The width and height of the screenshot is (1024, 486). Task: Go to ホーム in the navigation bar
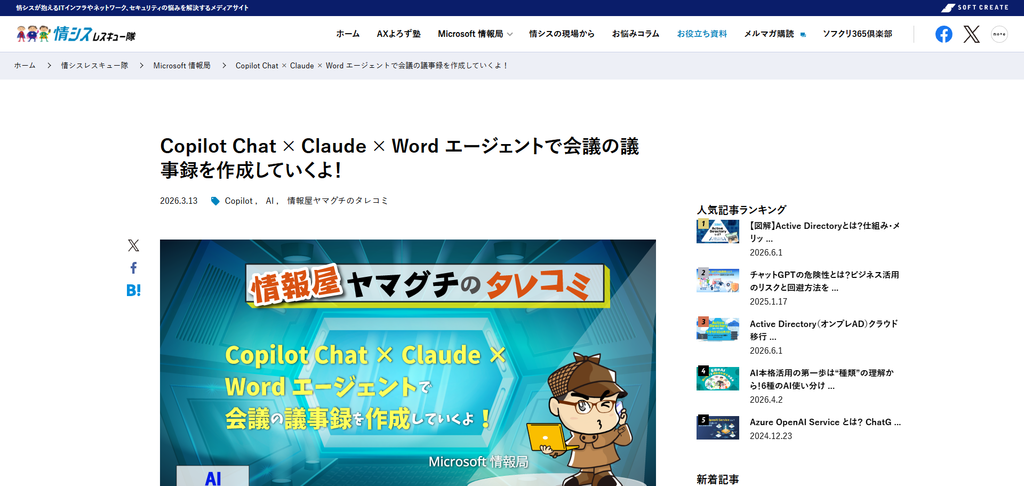[348, 34]
